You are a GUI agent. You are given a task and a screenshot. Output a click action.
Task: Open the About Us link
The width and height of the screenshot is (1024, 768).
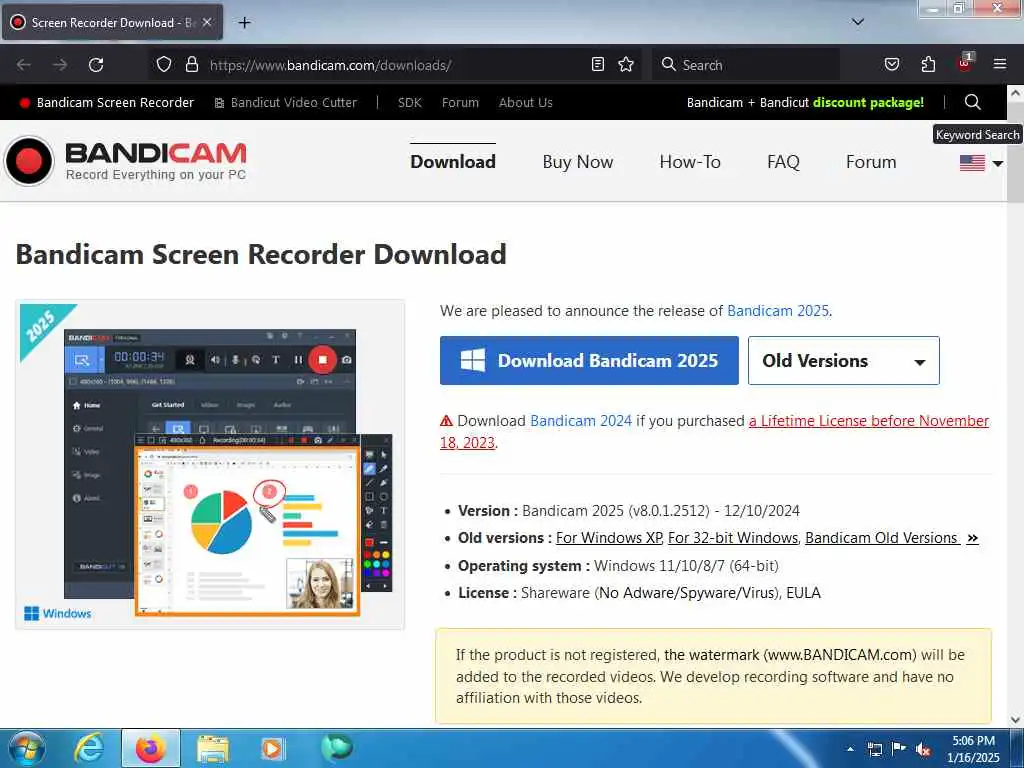525,103
